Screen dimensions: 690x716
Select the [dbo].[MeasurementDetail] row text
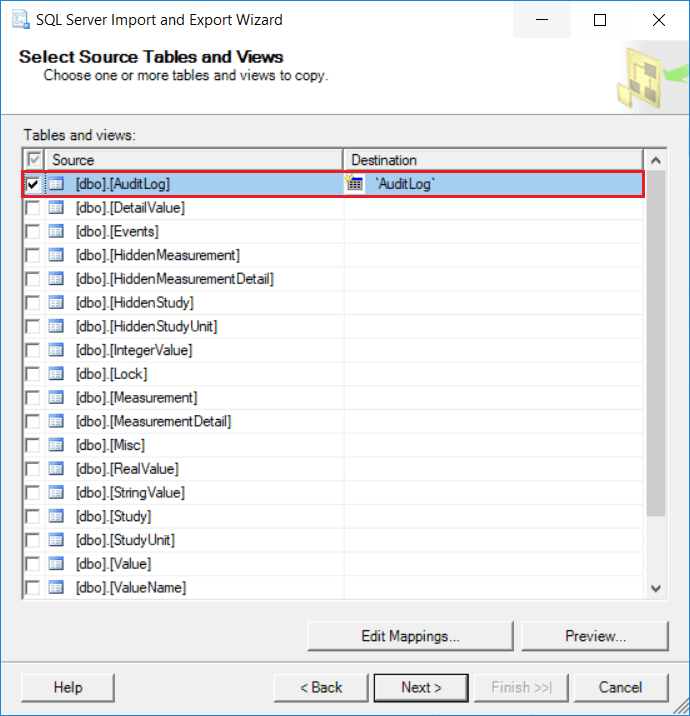point(153,421)
